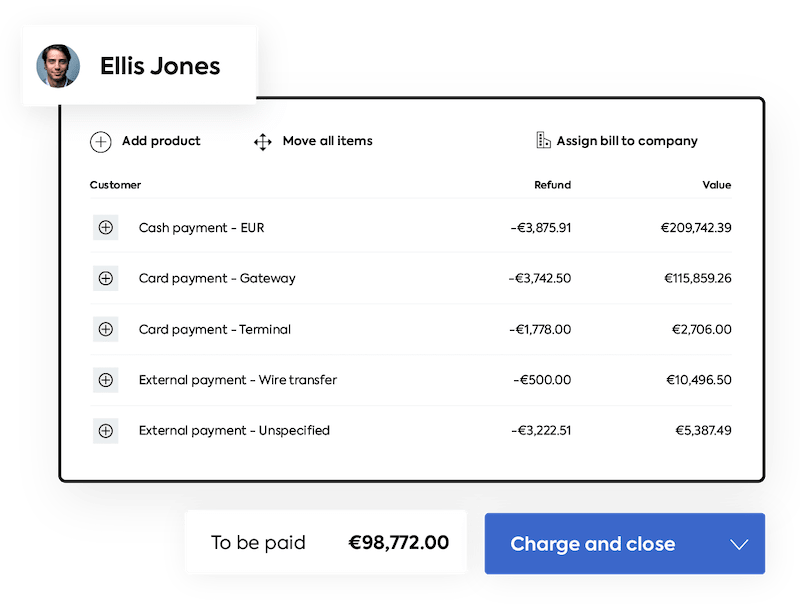Viewport: 800px width, 616px height.
Task: Click the plus icon for External payment - Unspecified
Action: pos(107,430)
